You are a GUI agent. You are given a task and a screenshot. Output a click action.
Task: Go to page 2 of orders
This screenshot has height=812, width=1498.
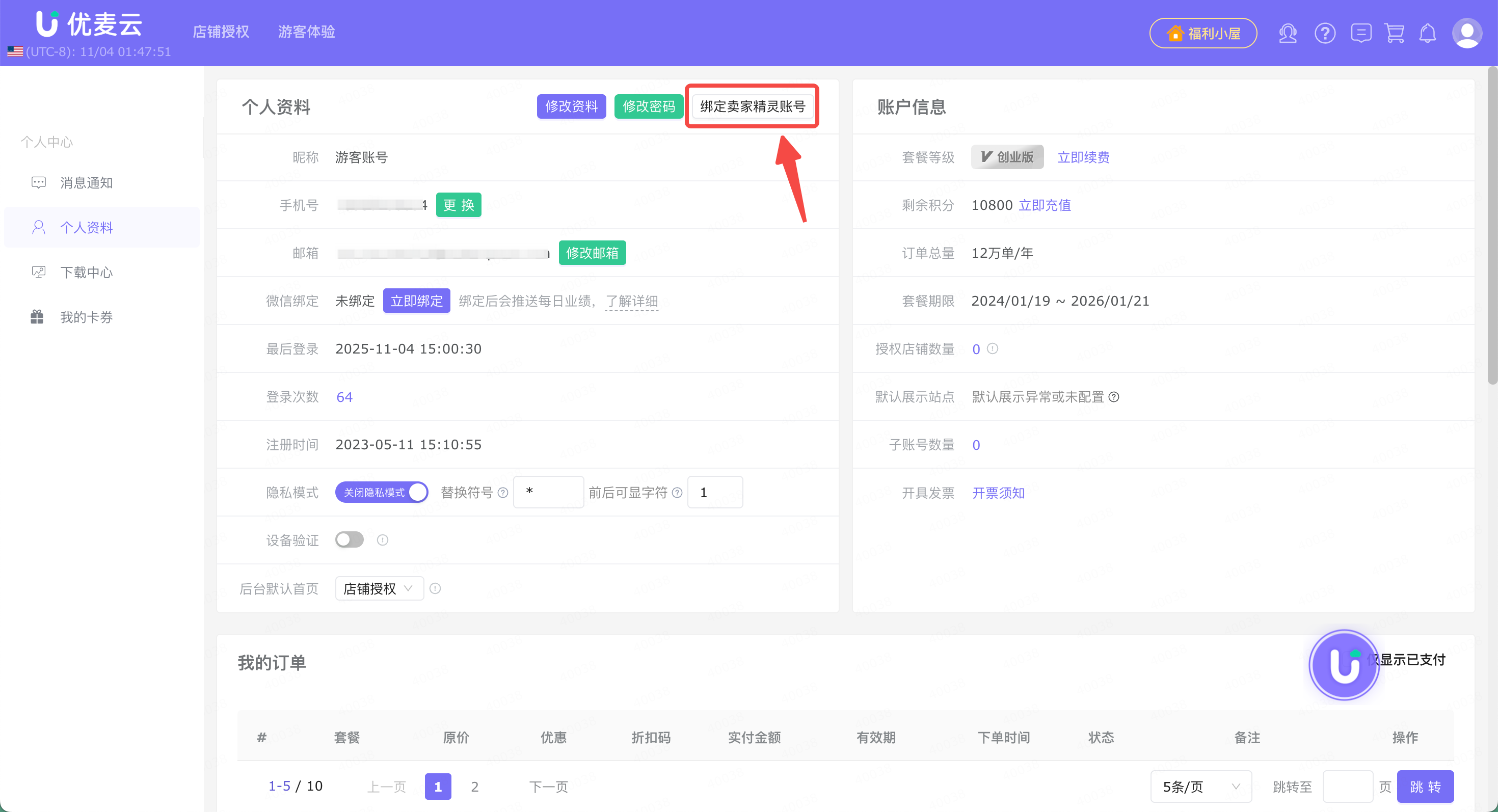pyautogui.click(x=474, y=787)
